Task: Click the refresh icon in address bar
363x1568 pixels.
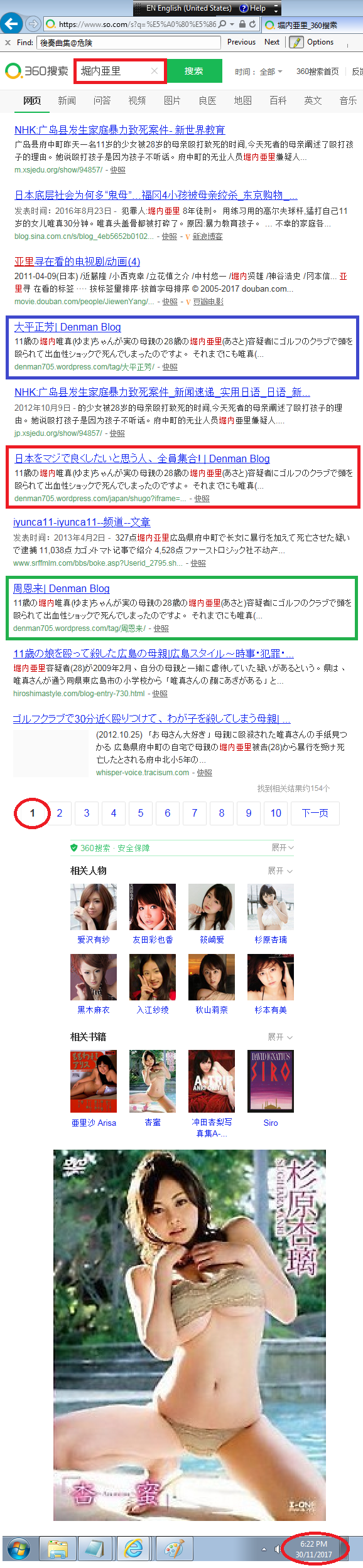Action: pos(252,24)
